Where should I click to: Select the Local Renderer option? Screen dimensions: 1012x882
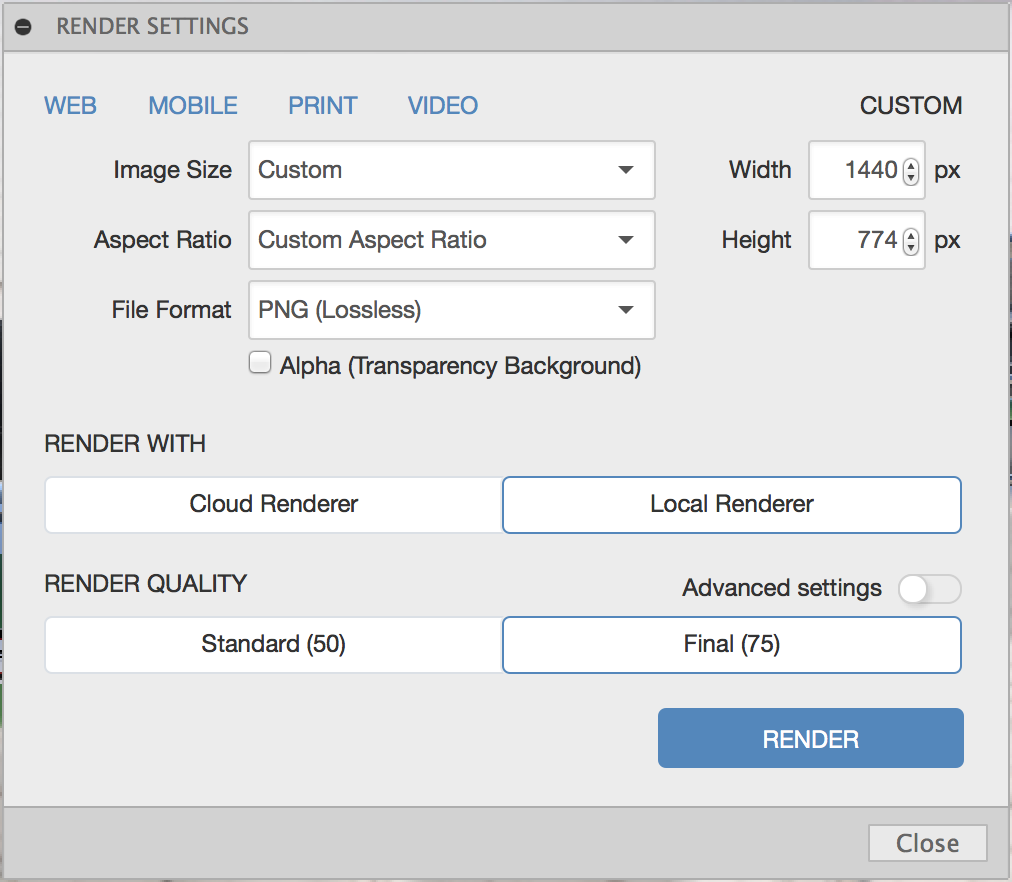[731, 504]
